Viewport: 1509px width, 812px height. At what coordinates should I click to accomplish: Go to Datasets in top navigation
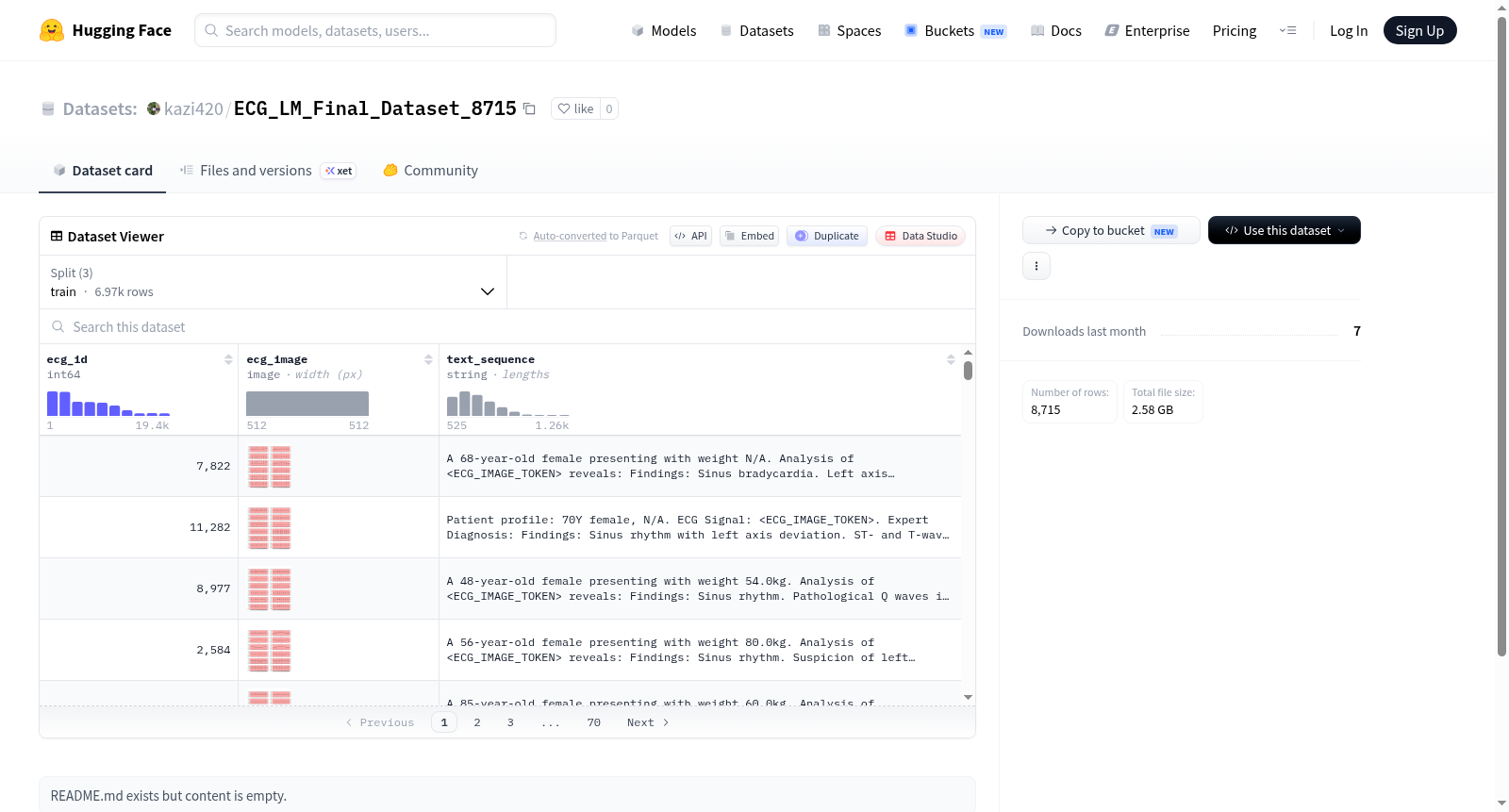coord(756,31)
